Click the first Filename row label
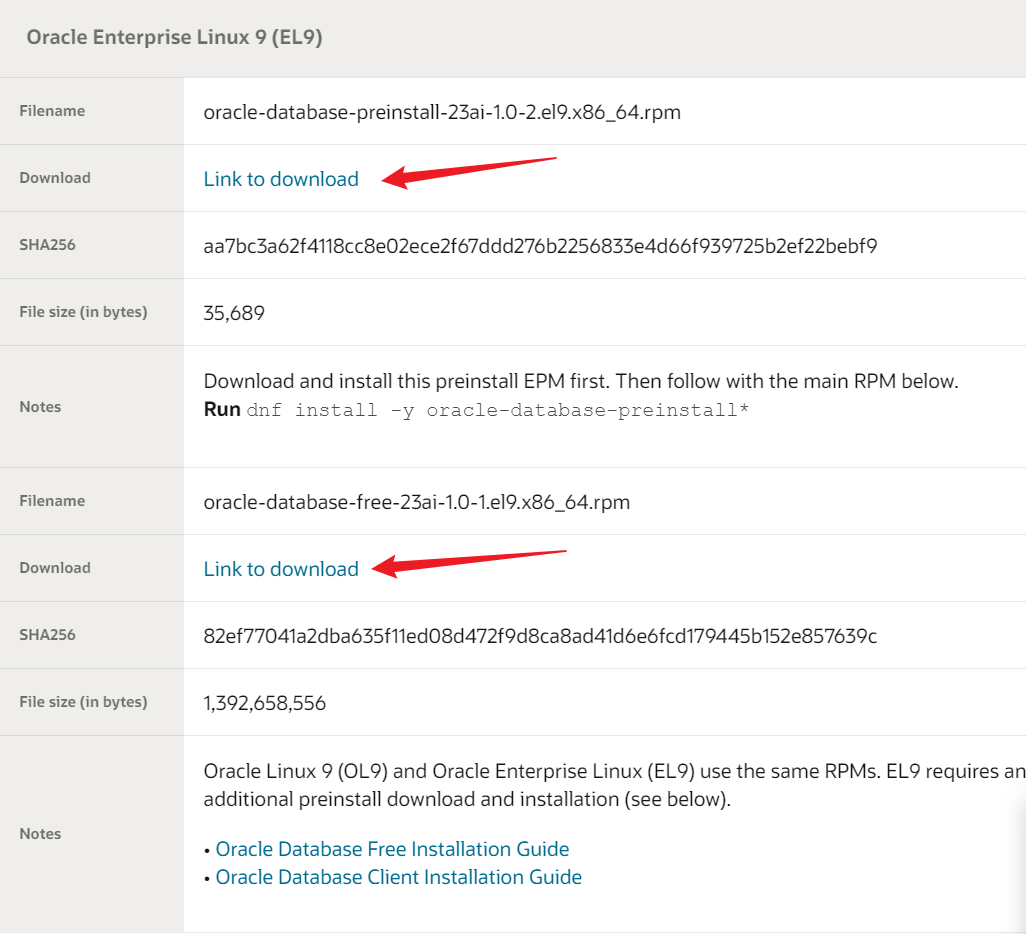This screenshot has width=1026, height=934. 52,111
